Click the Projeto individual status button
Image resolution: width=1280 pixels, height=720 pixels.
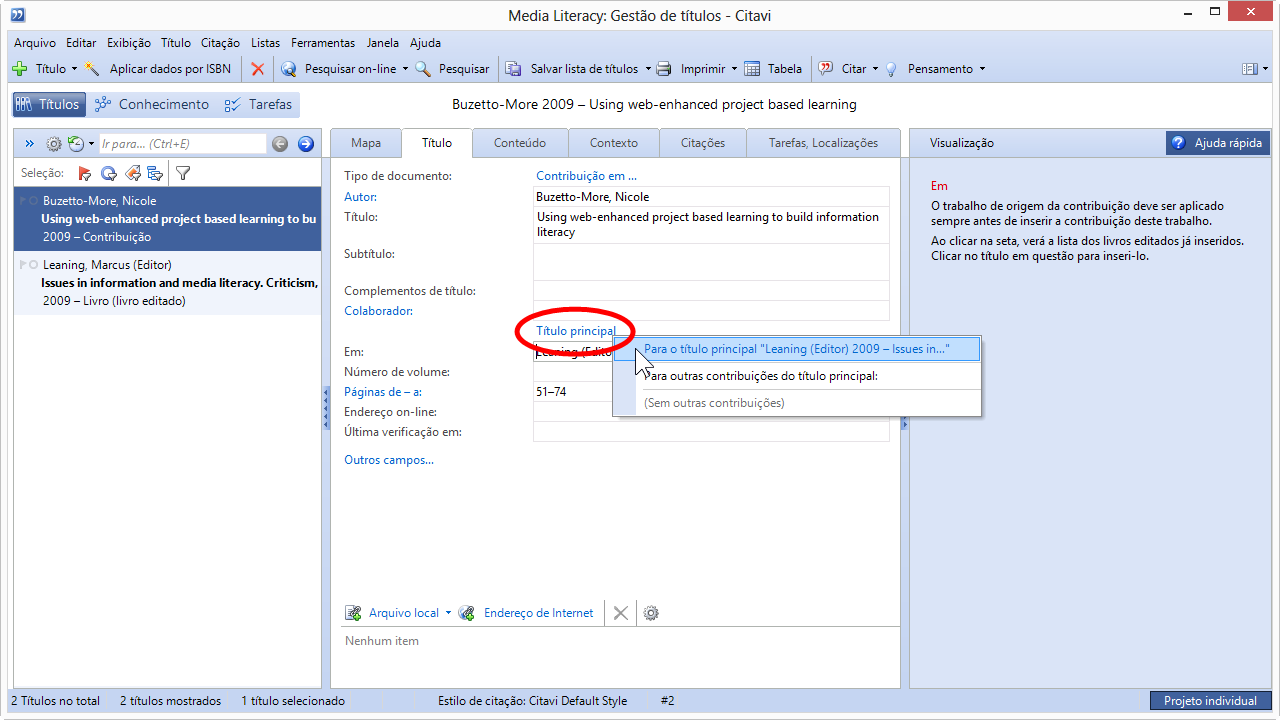(1210, 701)
